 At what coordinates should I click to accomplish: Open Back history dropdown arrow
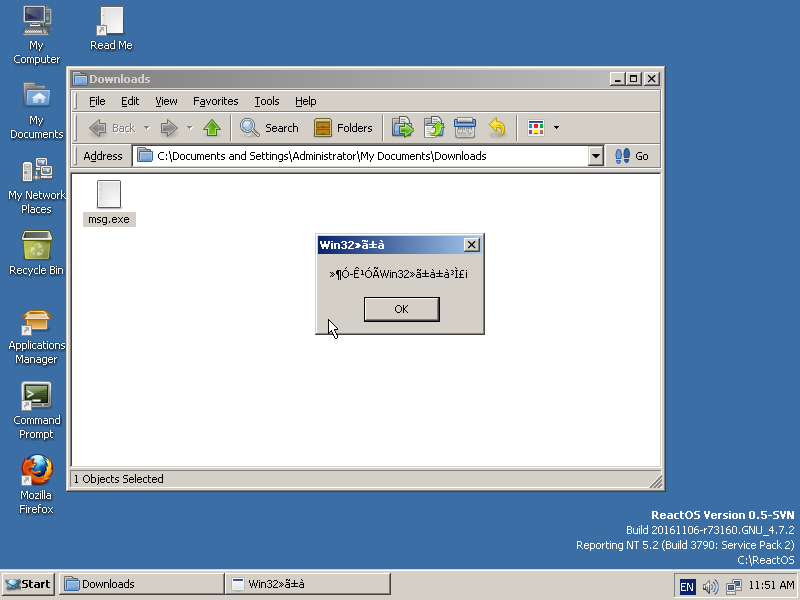click(x=146, y=128)
